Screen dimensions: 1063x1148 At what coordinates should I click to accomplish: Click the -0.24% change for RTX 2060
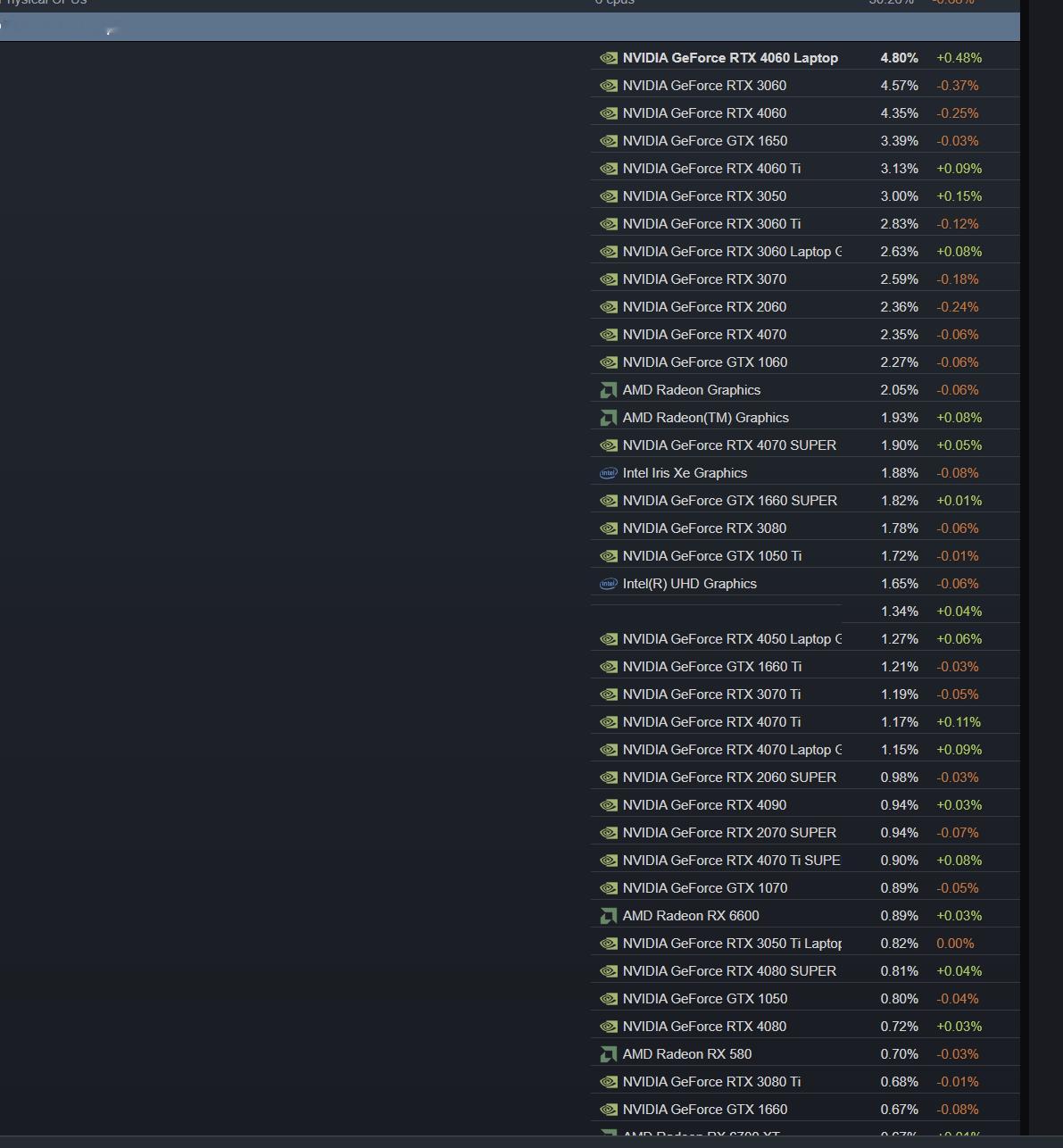tap(958, 307)
